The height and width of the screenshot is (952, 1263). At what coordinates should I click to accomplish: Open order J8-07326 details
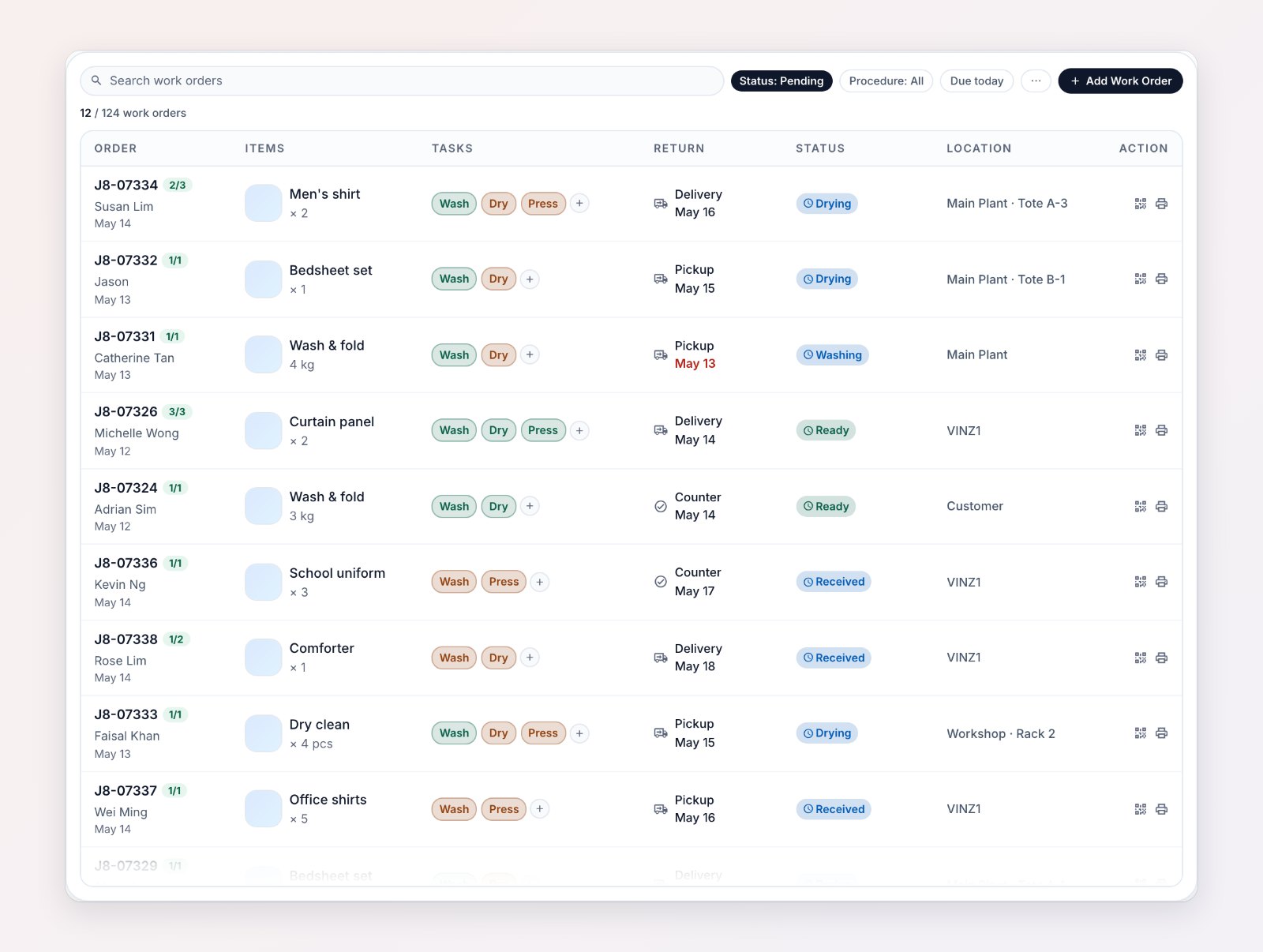(x=126, y=412)
